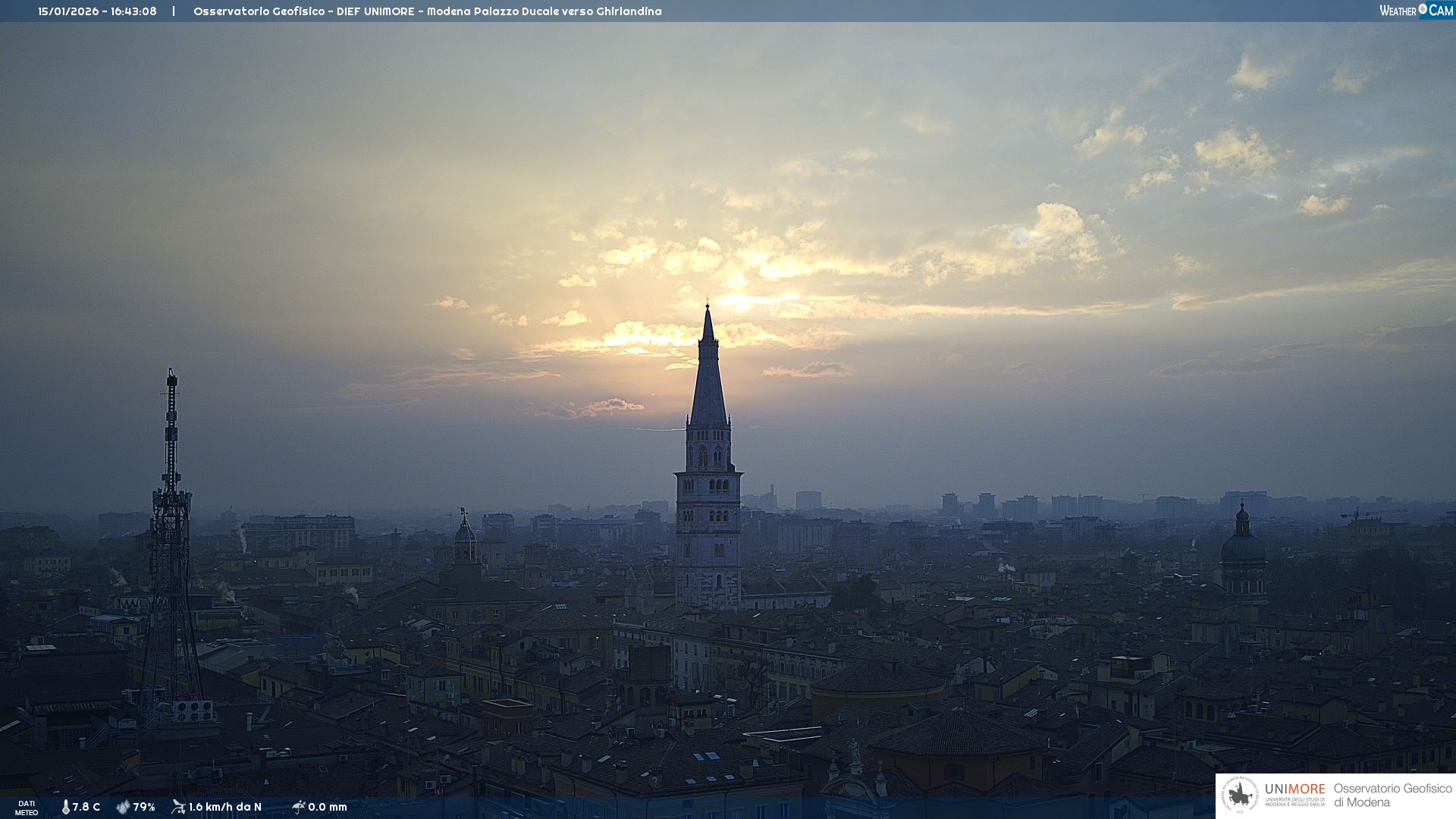Click the 0.0 mm rainfall value
The image size is (1456, 819).
[328, 807]
